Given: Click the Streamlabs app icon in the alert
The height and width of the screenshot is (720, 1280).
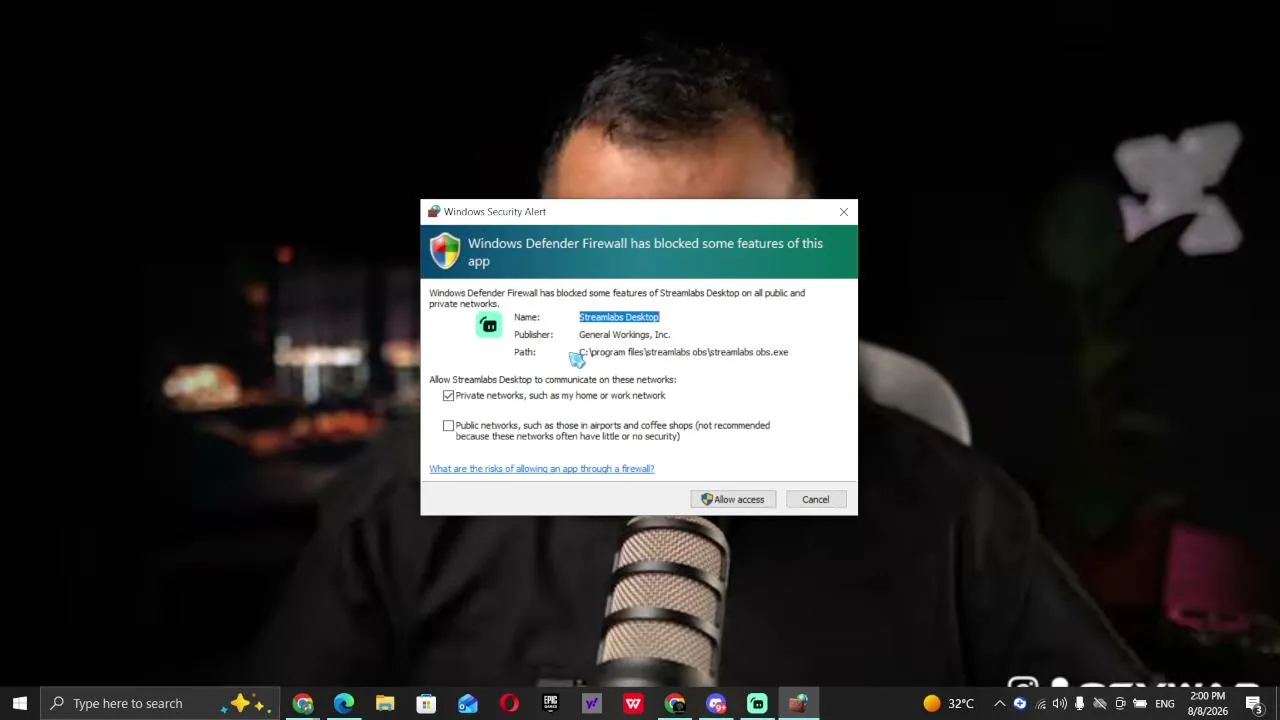Looking at the screenshot, I should 489,325.
